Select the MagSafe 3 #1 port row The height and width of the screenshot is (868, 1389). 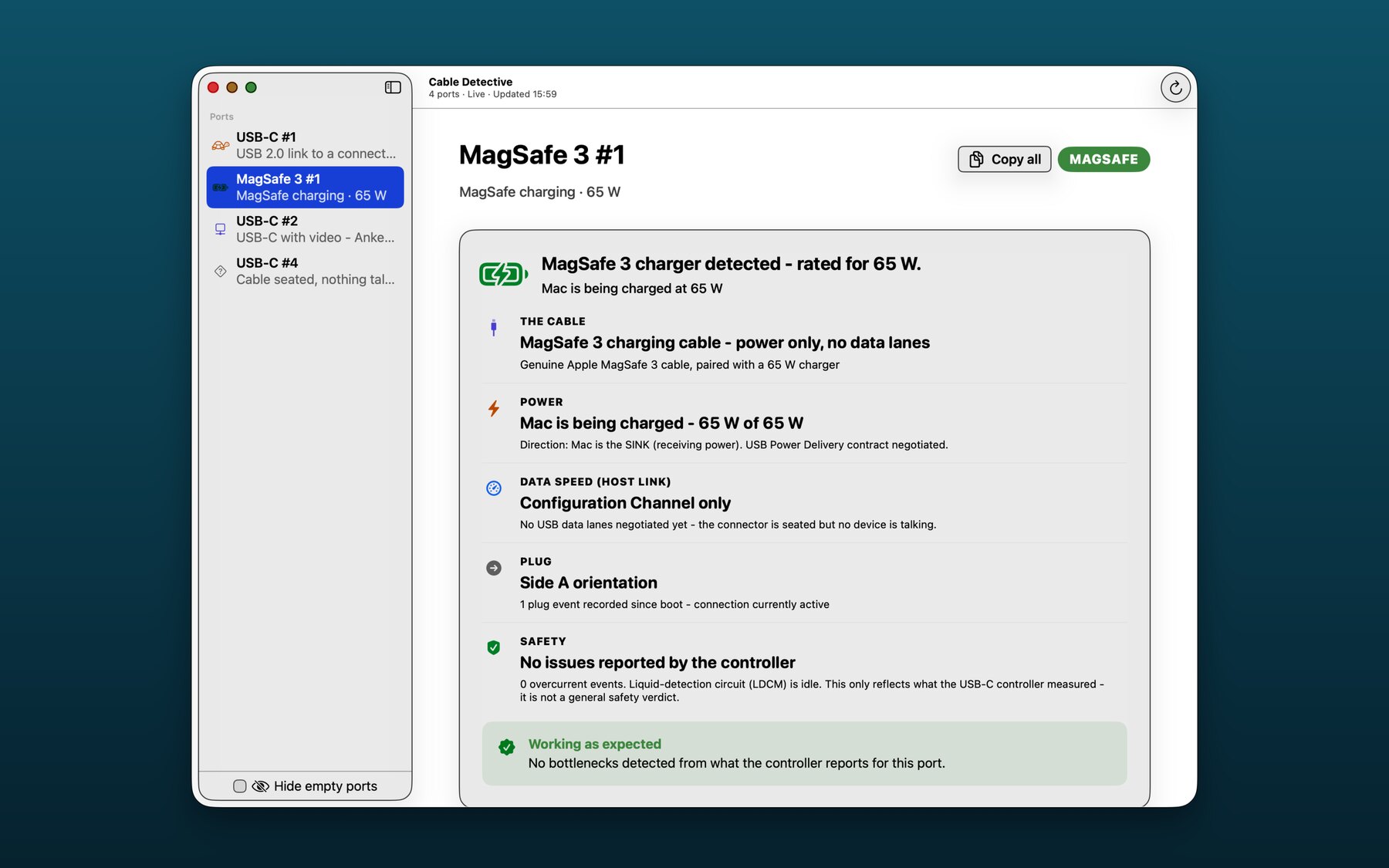coord(306,187)
